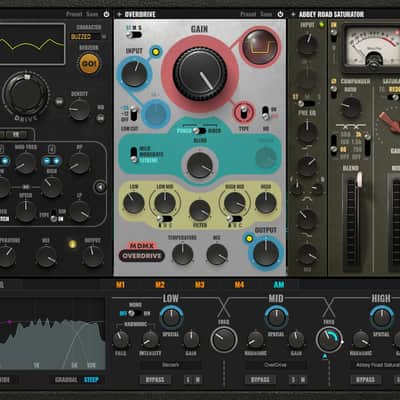
Task: Toggle the Overdrive module power icon
Action: [280, 14]
